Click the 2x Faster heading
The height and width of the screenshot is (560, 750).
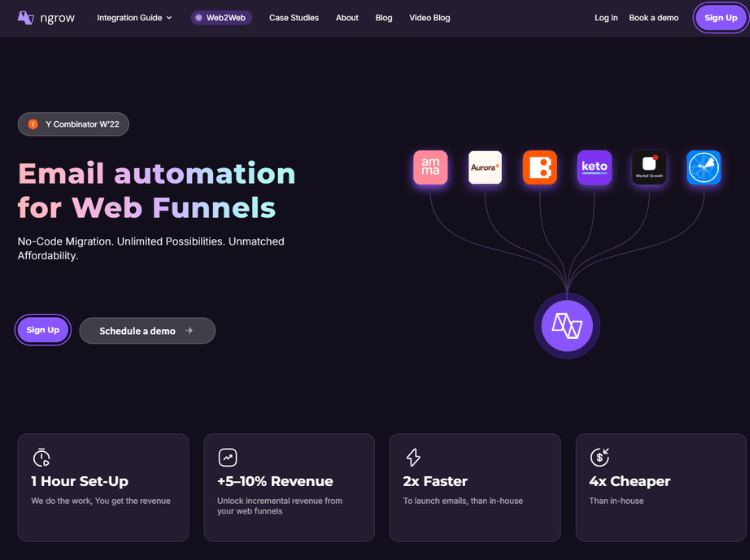click(x=435, y=481)
